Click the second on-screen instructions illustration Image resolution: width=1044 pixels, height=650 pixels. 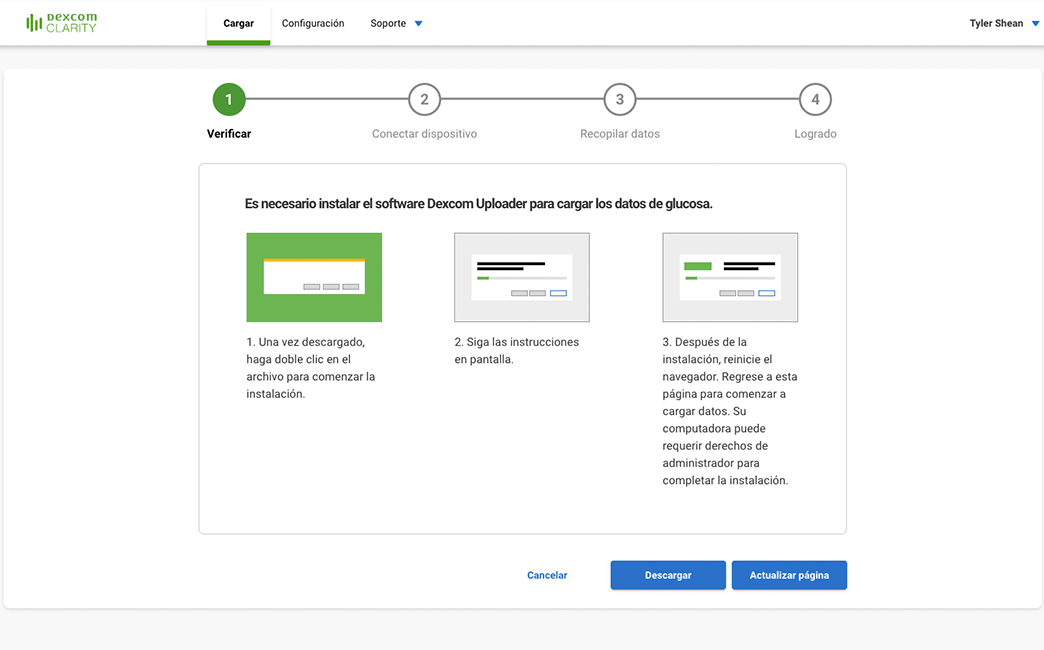[x=522, y=277]
